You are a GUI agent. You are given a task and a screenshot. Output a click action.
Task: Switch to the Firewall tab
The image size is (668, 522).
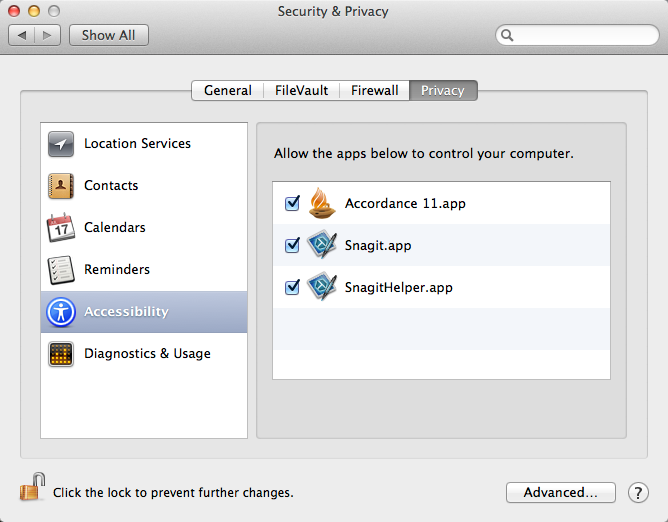point(375,90)
